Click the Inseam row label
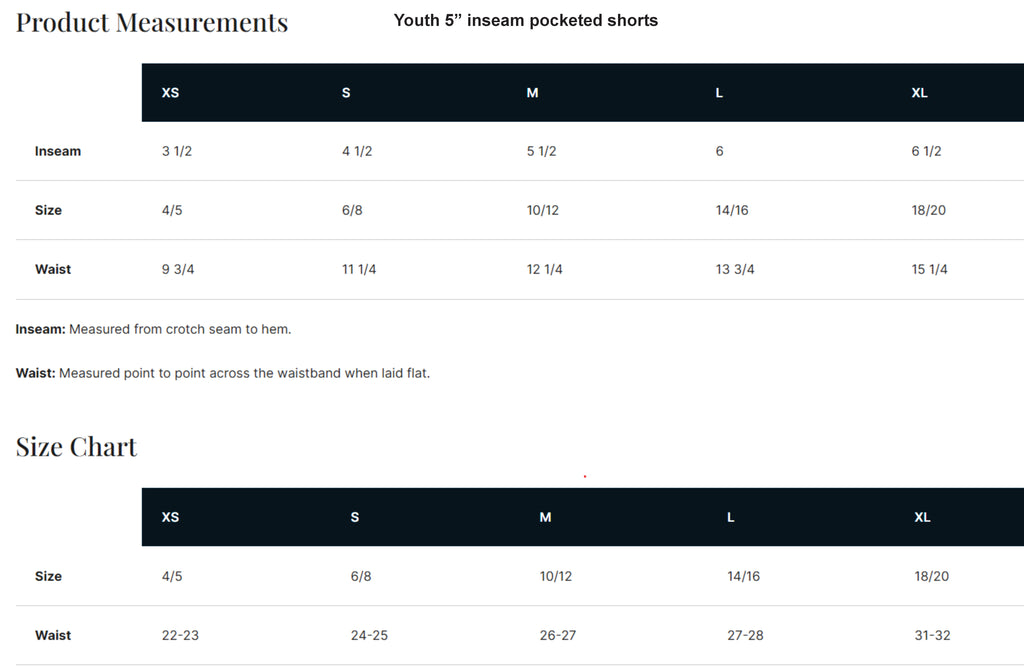The width and height of the screenshot is (1024, 668). 57,151
